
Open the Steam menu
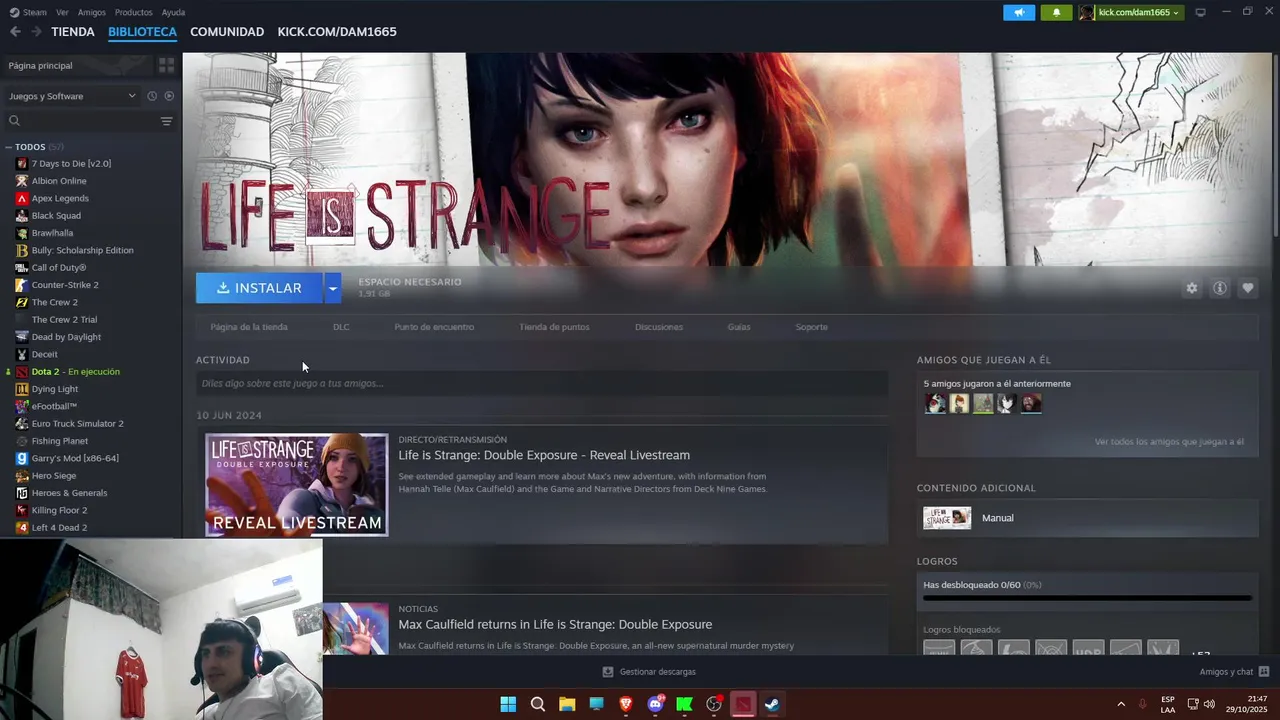[28, 12]
